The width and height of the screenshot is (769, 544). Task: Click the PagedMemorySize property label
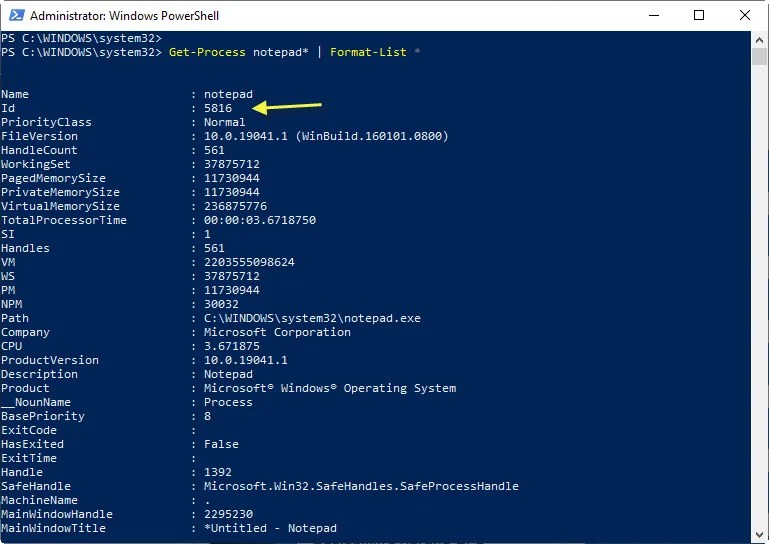coord(53,178)
